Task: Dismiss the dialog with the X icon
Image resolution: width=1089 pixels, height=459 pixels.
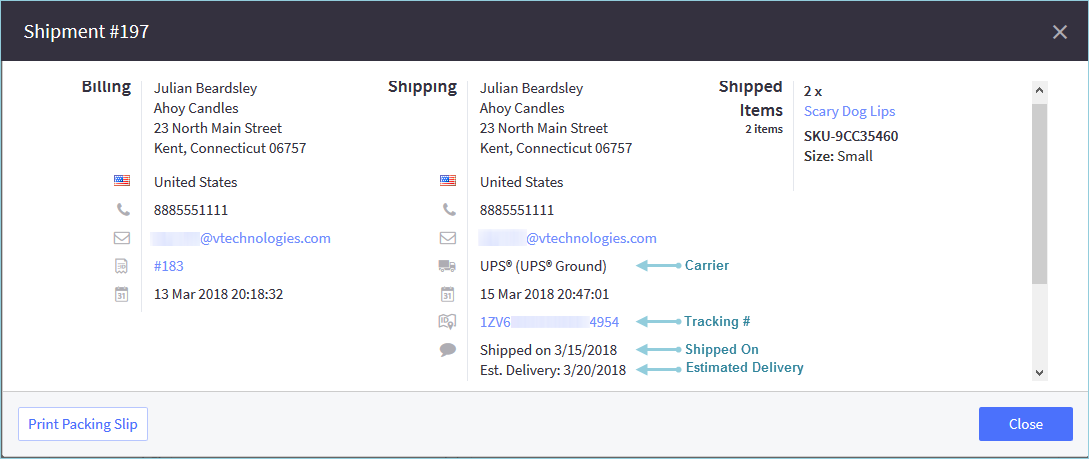Action: tap(1059, 32)
